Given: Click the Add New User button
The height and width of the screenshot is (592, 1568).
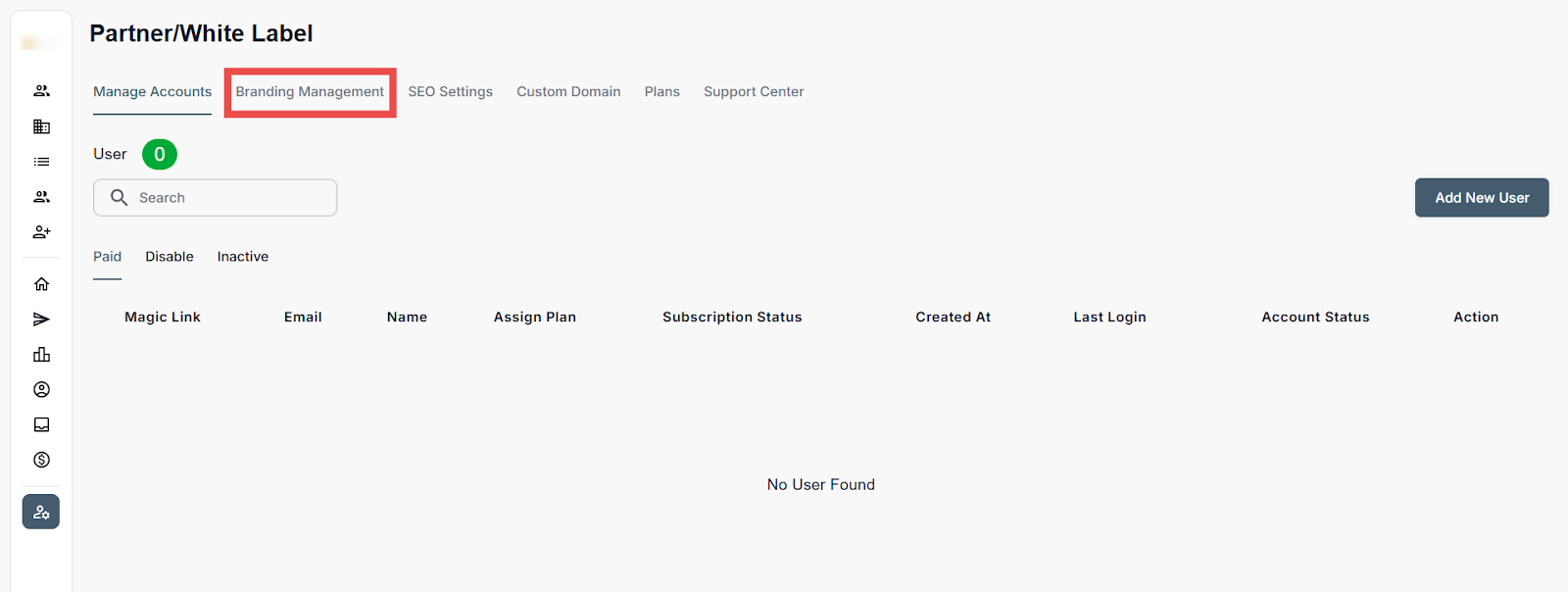Looking at the screenshot, I should tap(1481, 198).
